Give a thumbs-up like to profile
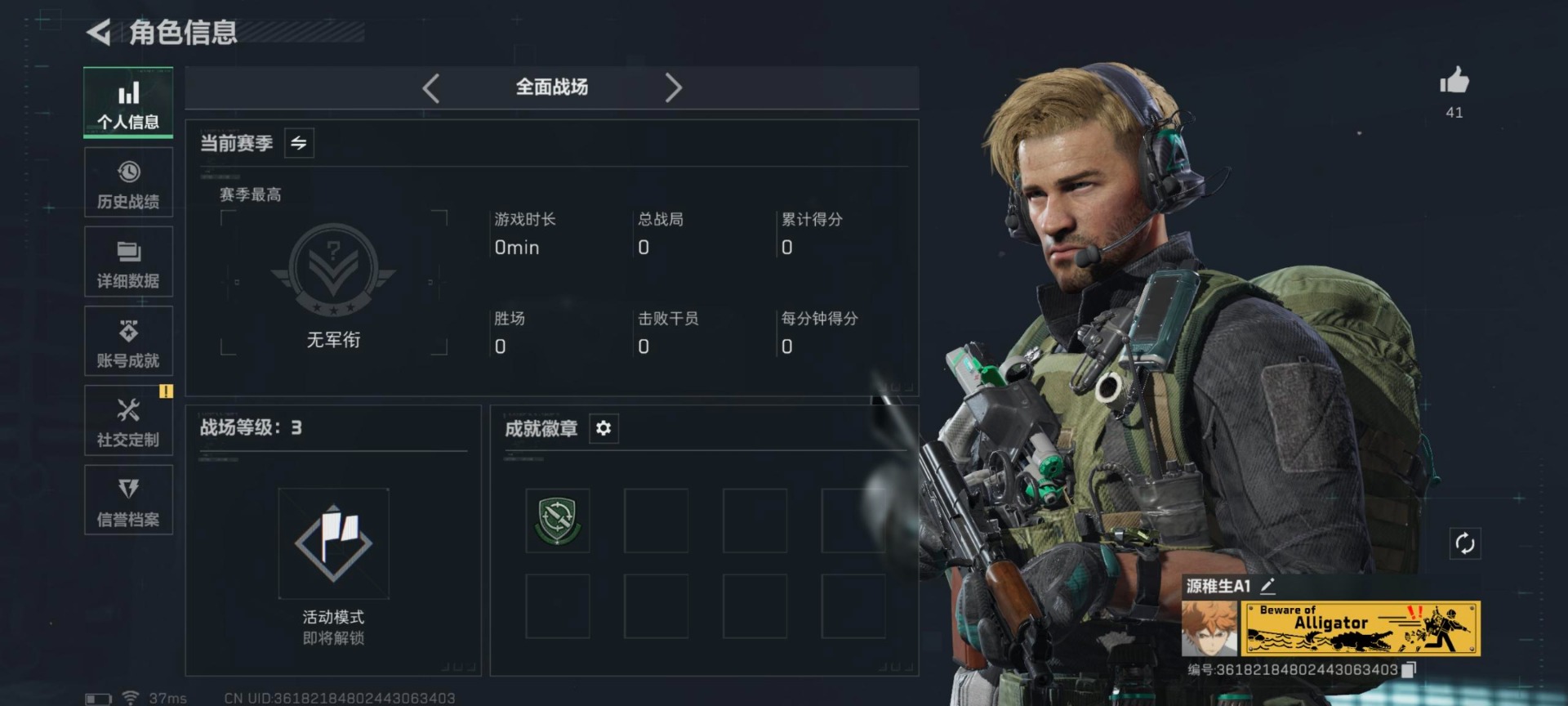Image resolution: width=1568 pixels, height=706 pixels. (x=1454, y=81)
